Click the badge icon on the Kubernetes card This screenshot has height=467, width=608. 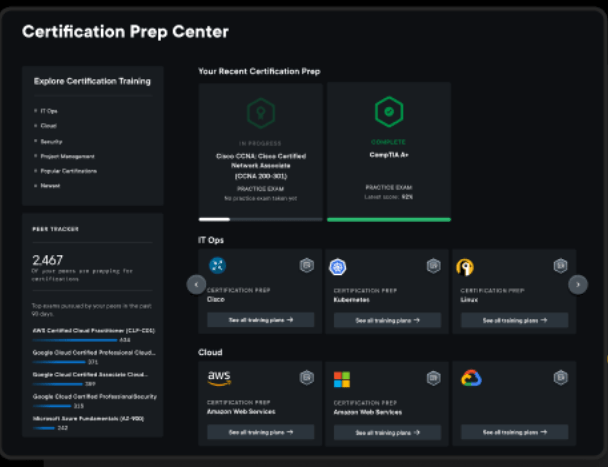click(434, 266)
